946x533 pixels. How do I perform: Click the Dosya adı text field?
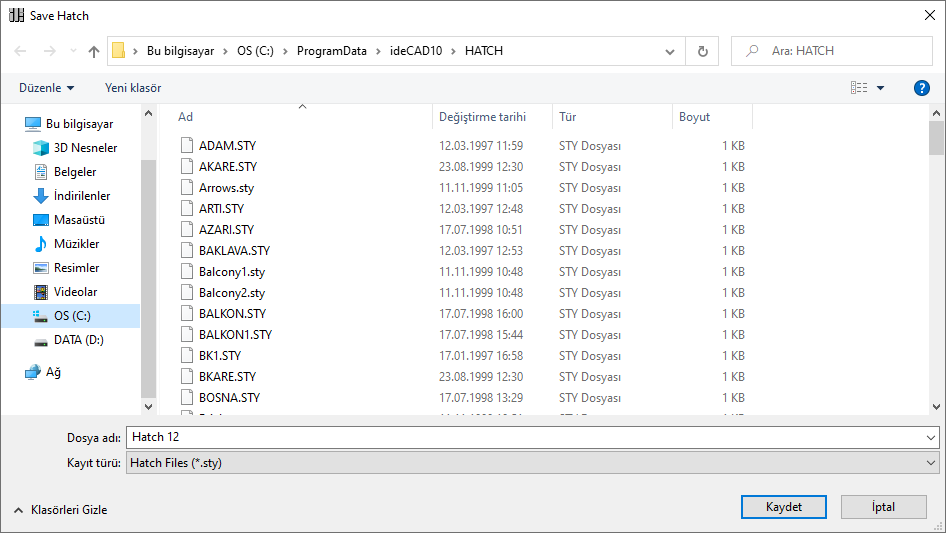(x=525, y=437)
